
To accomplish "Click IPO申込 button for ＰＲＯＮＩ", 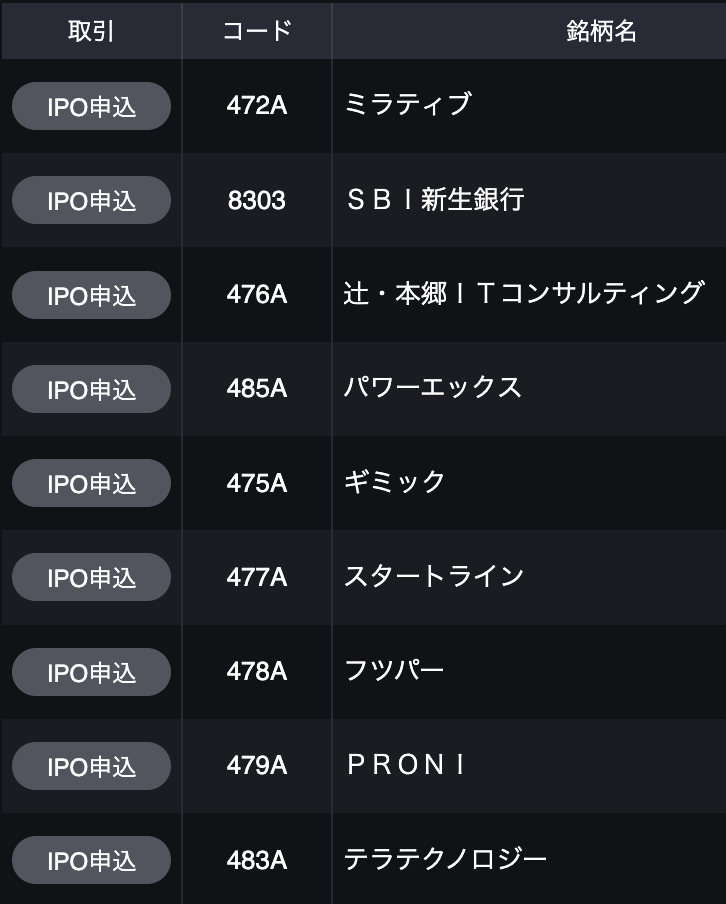I will pyautogui.click(x=91, y=766).
